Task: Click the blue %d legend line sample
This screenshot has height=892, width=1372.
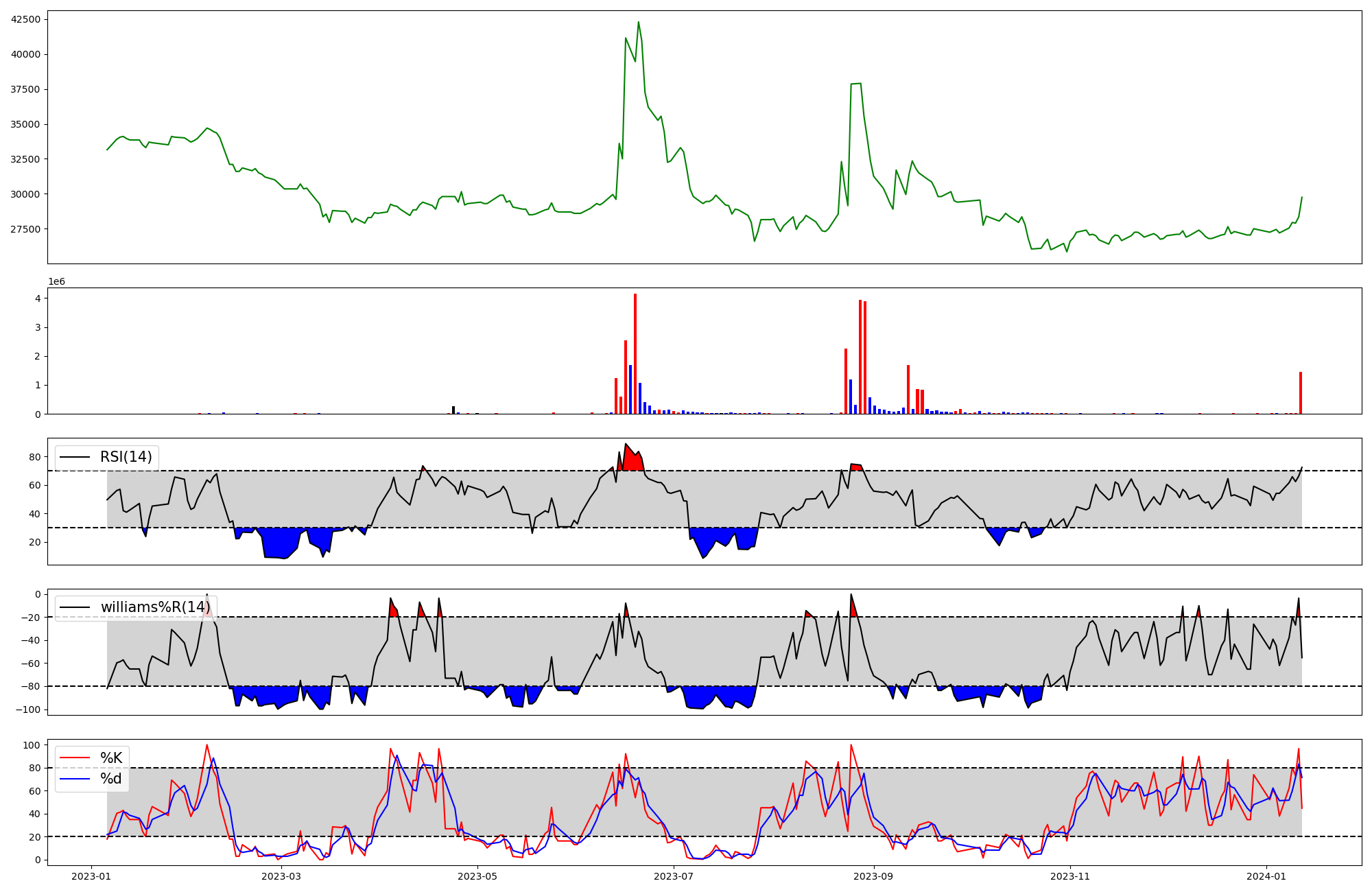Action: point(75,779)
